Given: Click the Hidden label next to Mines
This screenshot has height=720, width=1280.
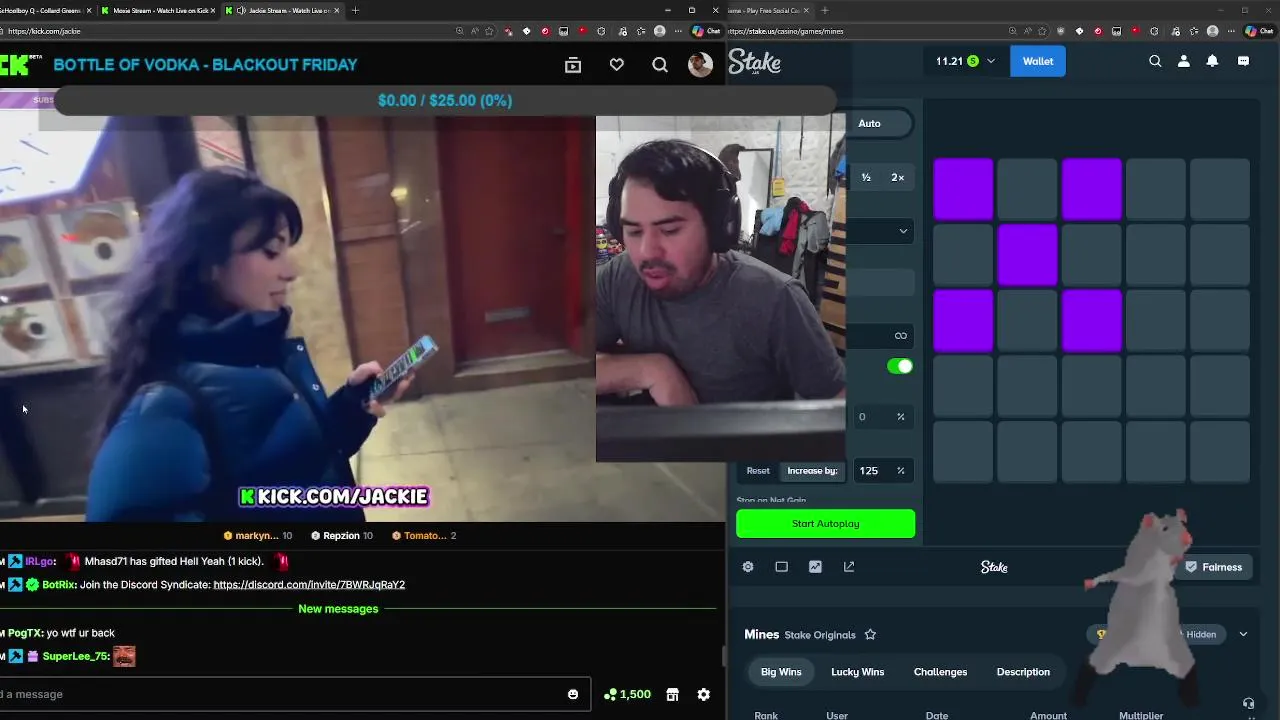Looking at the screenshot, I should point(1201,634).
